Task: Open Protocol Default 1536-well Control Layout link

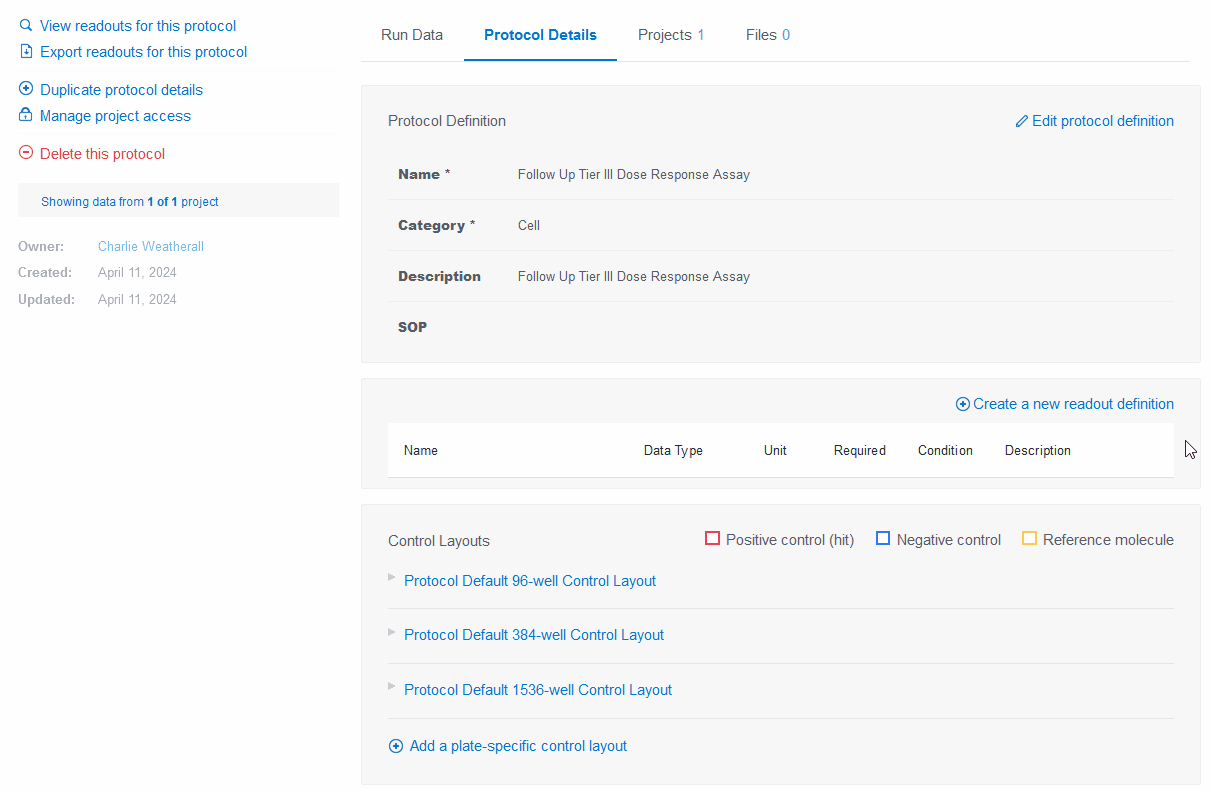Action: (x=538, y=690)
